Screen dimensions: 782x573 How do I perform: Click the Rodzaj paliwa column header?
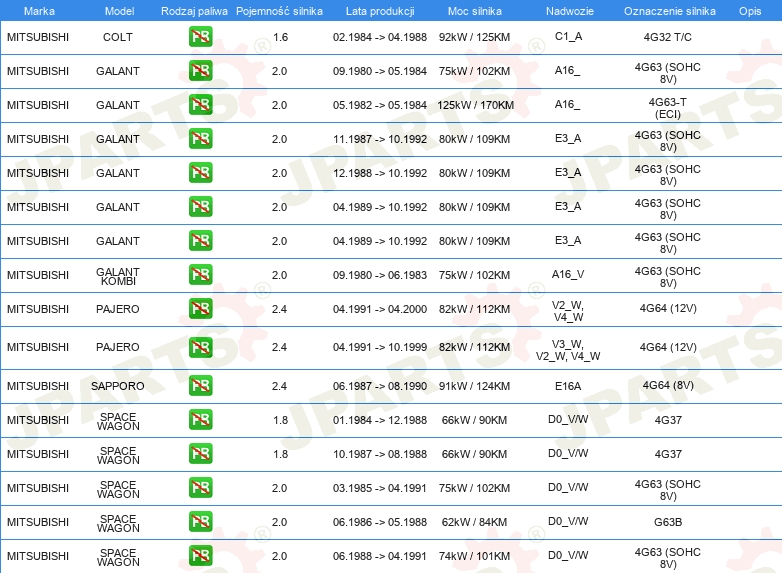[x=194, y=11]
